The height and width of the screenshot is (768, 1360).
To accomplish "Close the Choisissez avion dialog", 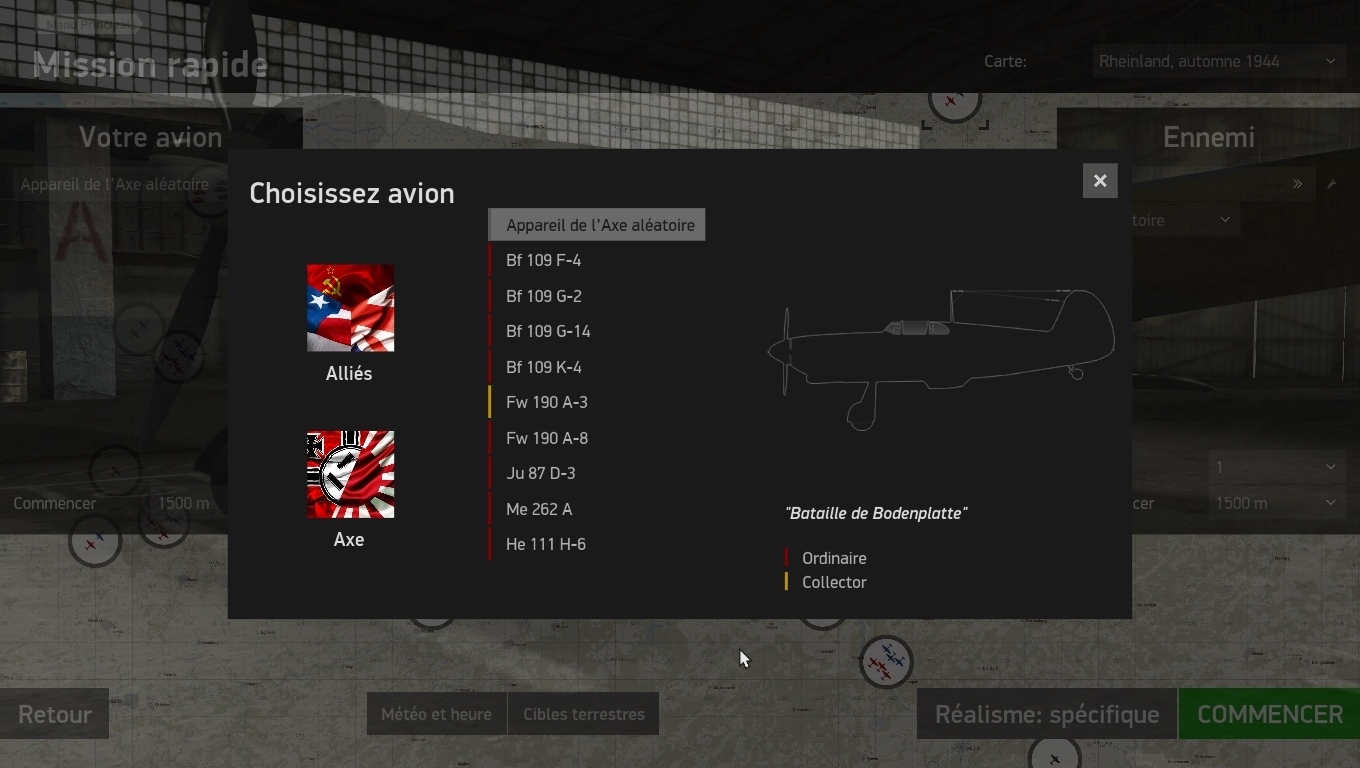I will tap(1100, 181).
